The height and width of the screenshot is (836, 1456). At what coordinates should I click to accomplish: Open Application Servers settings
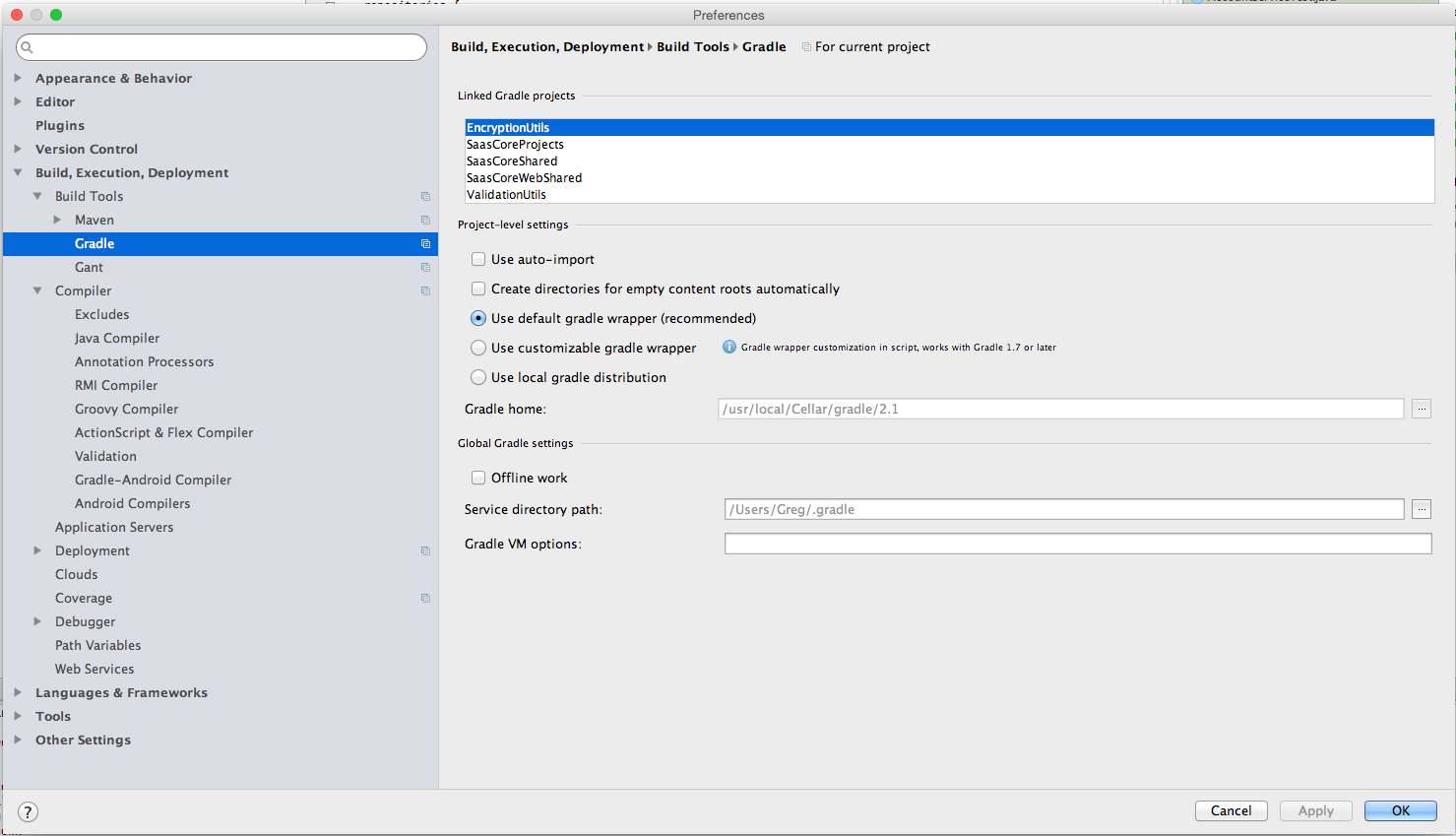pos(114,527)
